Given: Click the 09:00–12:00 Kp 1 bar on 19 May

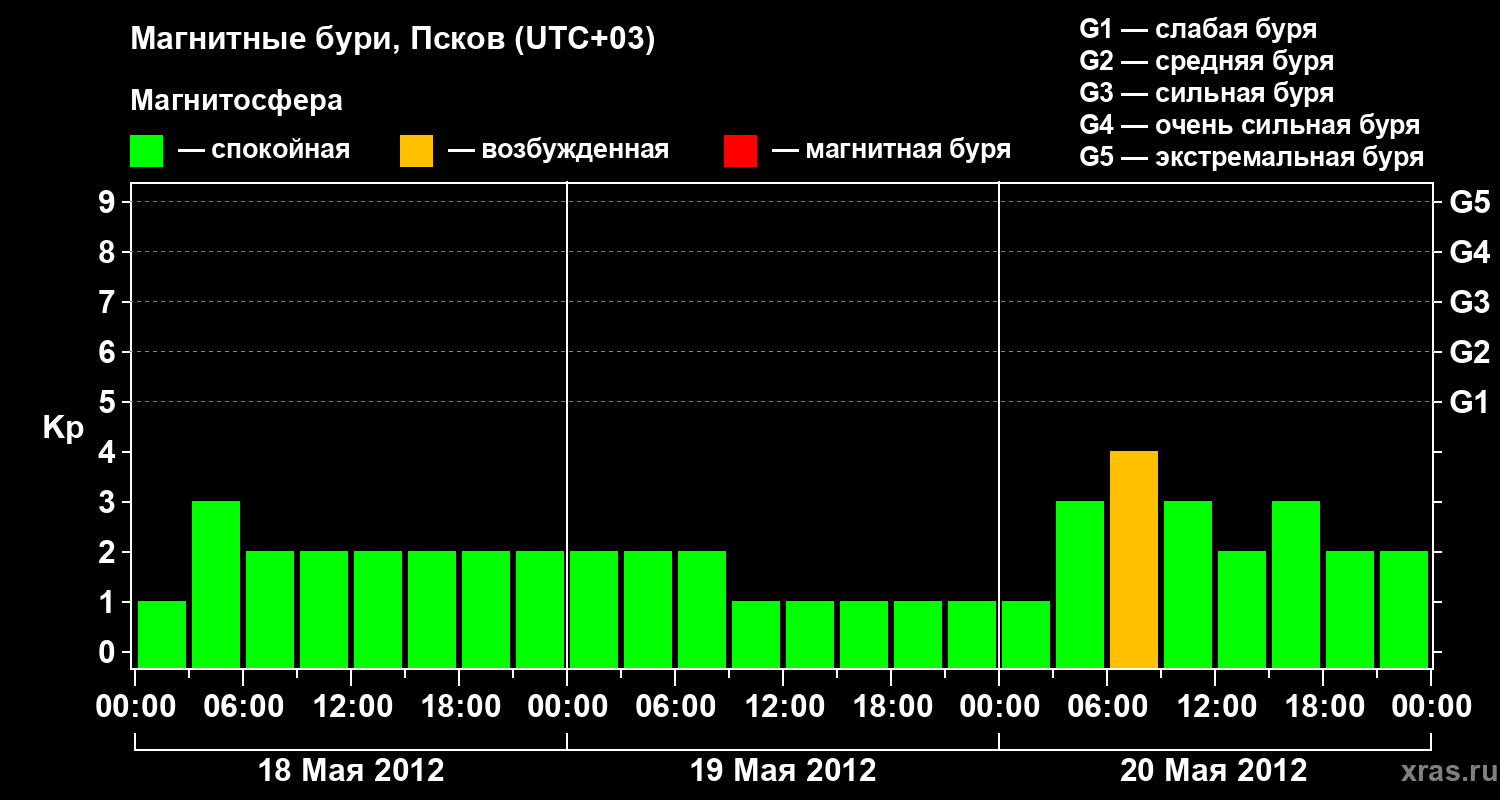Looking at the screenshot, I should pyautogui.click(x=756, y=634).
